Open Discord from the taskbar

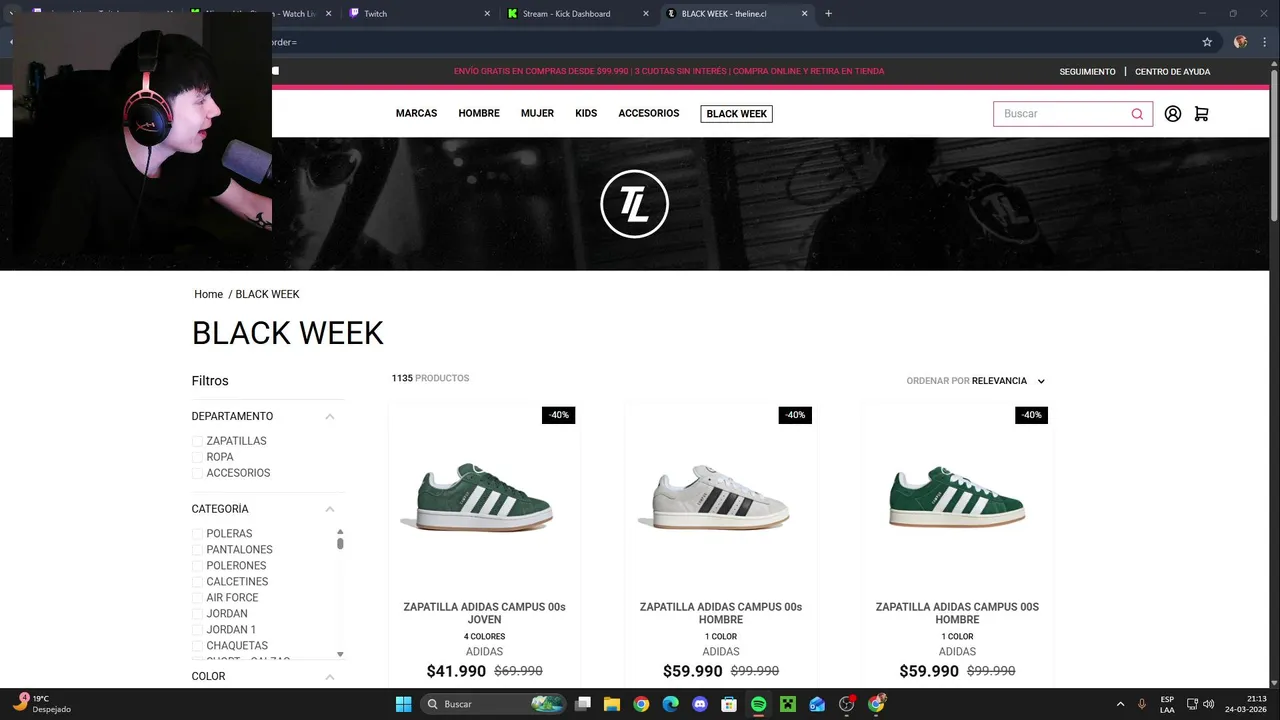pyautogui.click(x=699, y=704)
